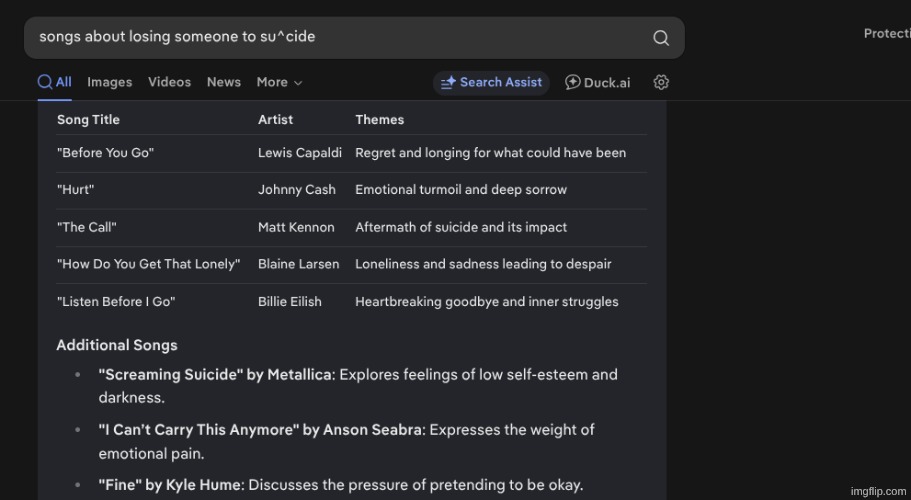Viewport: 911px width, 500px height.
Task: Click "I Can't Carry This Anymore" entry
Action: tap(346, 441)
